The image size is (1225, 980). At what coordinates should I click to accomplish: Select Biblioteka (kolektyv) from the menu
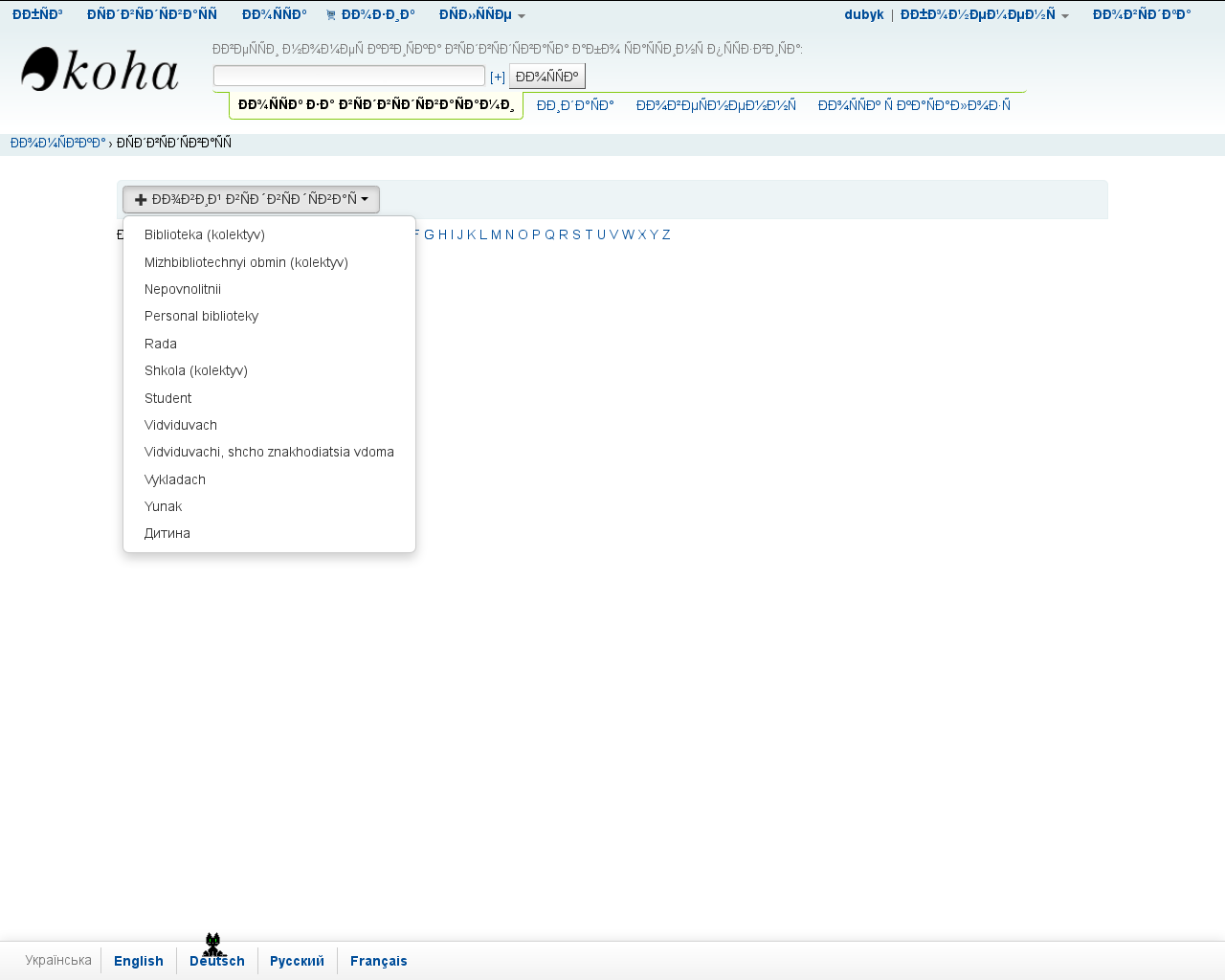204,234
